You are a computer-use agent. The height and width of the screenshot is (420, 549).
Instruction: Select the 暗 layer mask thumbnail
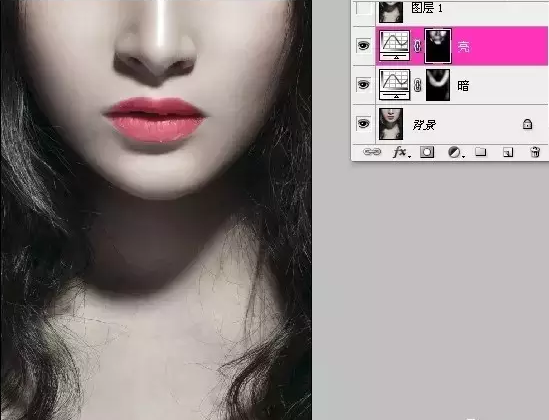pyautogui.click(x=438, y=85)
